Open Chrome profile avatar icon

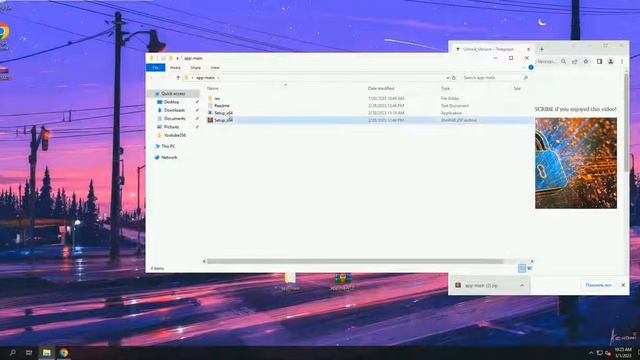[x=611, y=62]
